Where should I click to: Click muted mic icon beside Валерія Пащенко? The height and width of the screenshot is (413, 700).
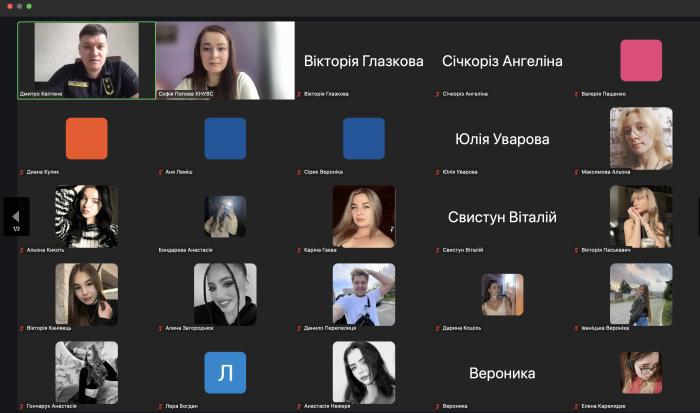pyautogui.click(x=576, y=94)
